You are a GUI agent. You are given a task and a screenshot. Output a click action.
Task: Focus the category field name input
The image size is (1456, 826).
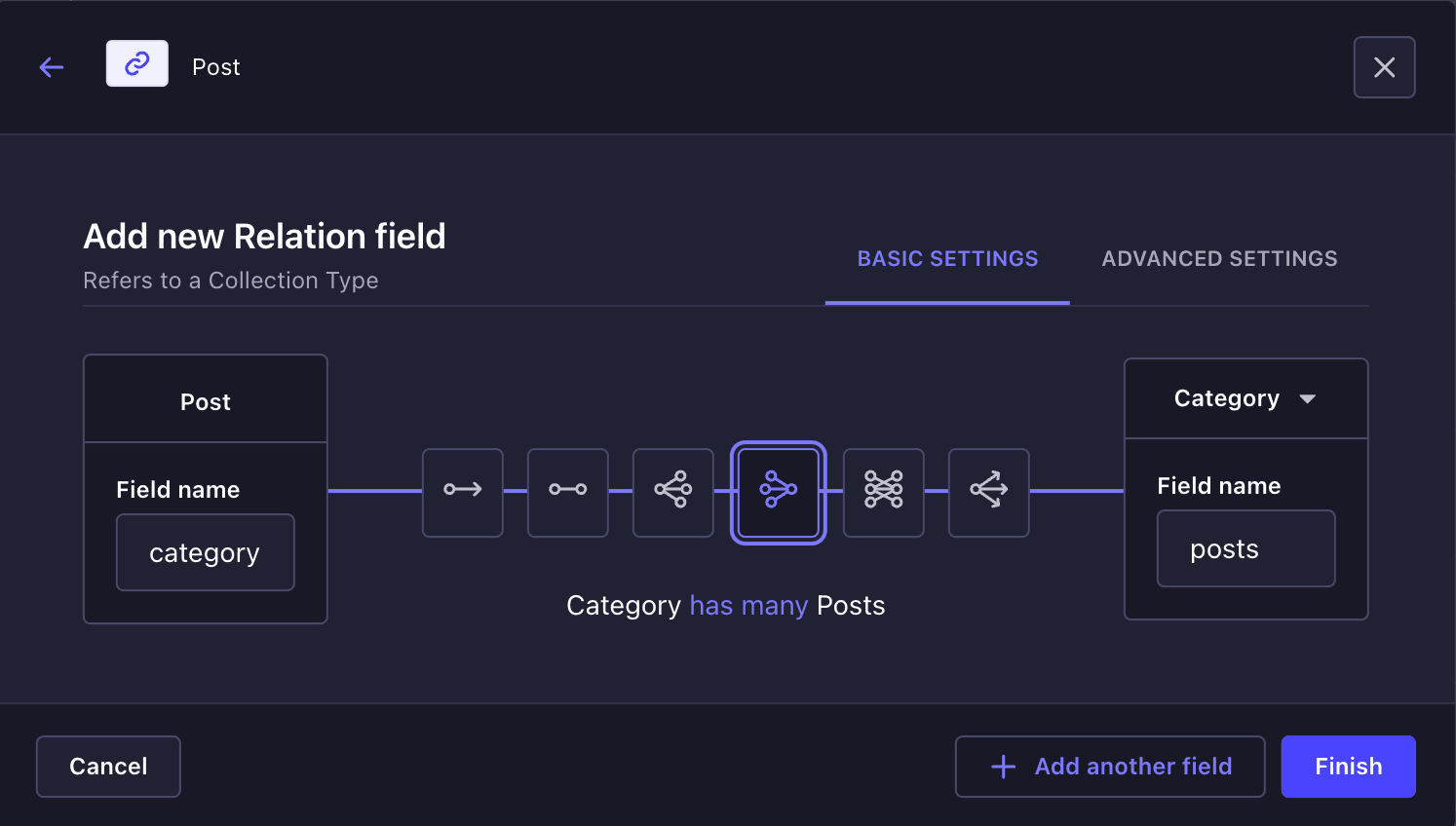pyautogui.click(x=206, y=552)
